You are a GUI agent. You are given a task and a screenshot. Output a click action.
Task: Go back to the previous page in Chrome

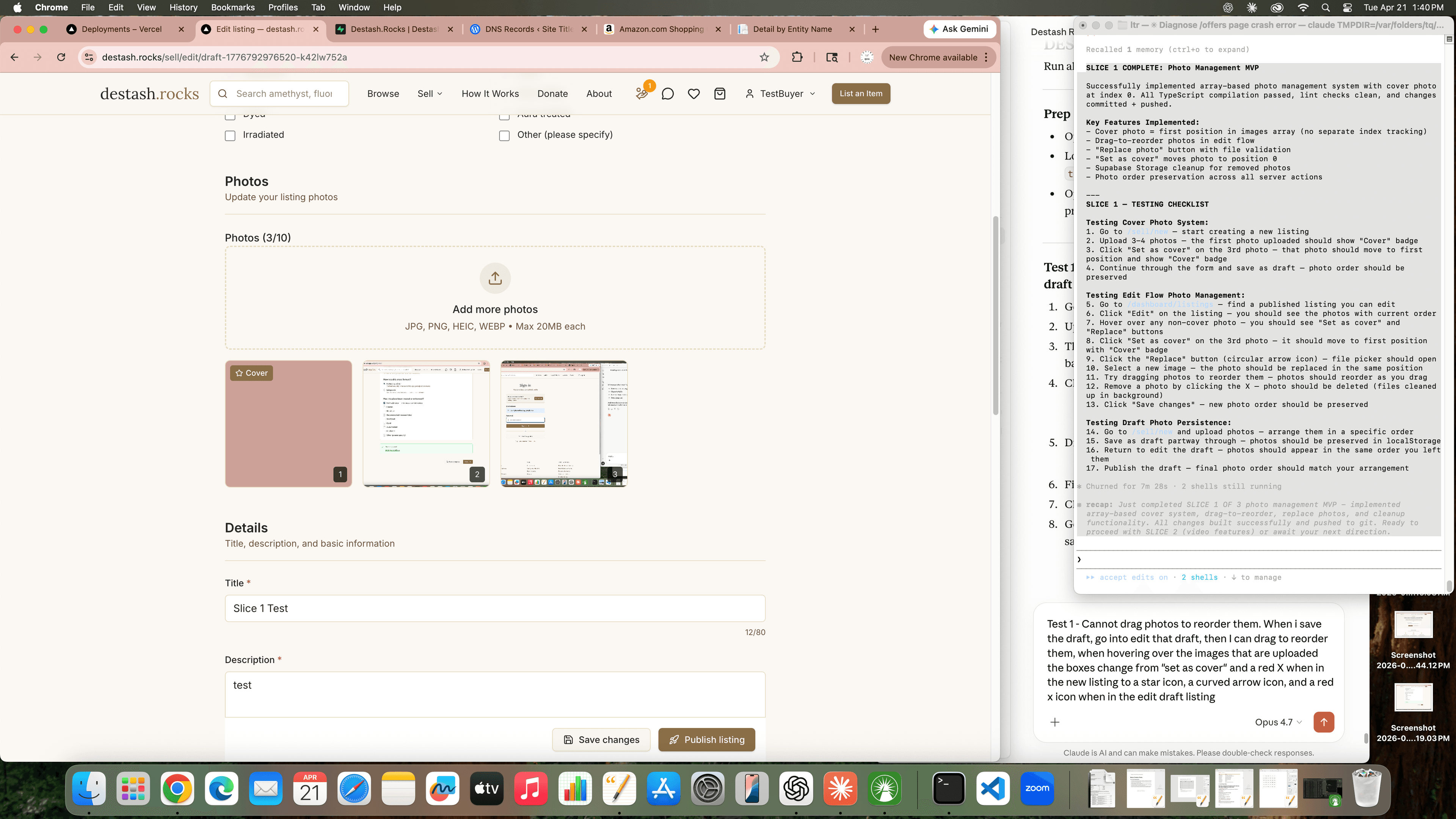click(15, 57)
